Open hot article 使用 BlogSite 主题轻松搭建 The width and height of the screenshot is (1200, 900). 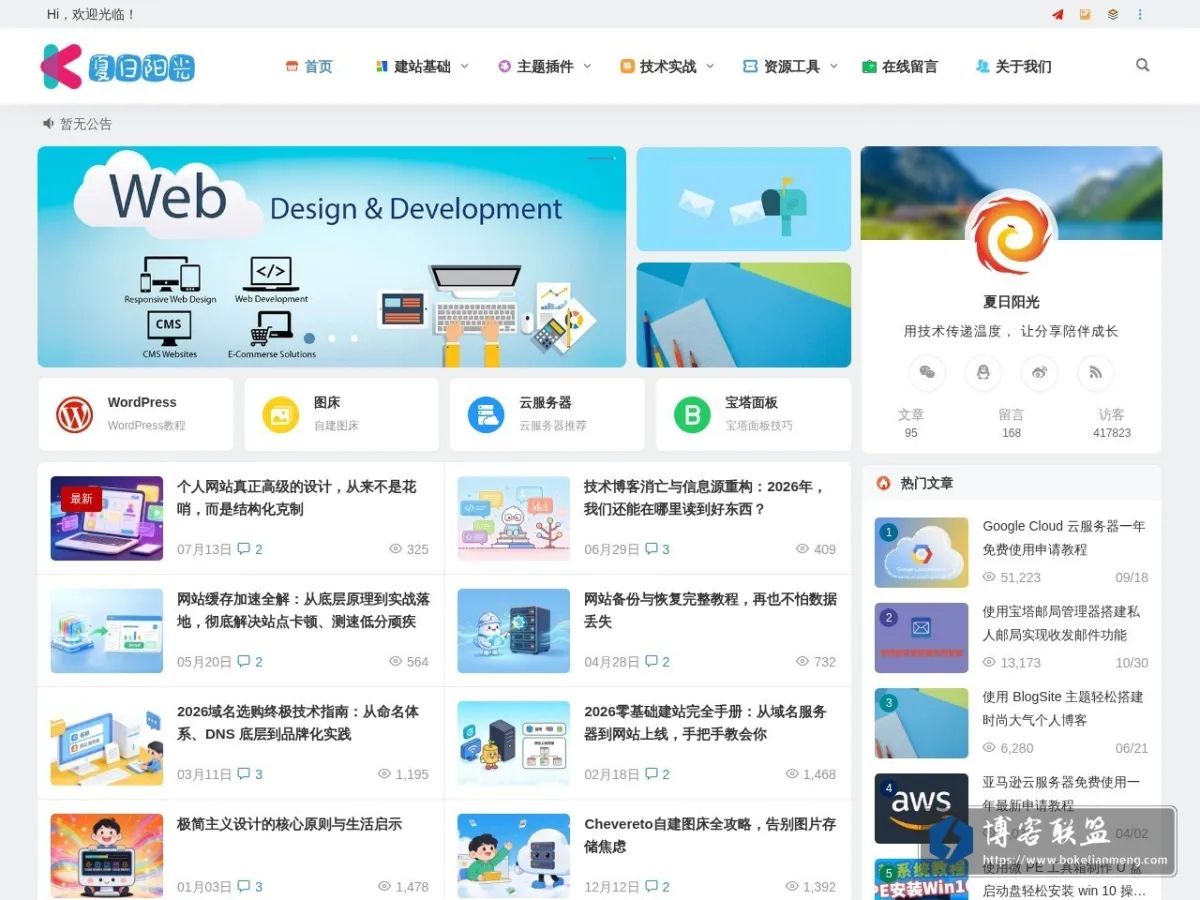coord(1063,708)
